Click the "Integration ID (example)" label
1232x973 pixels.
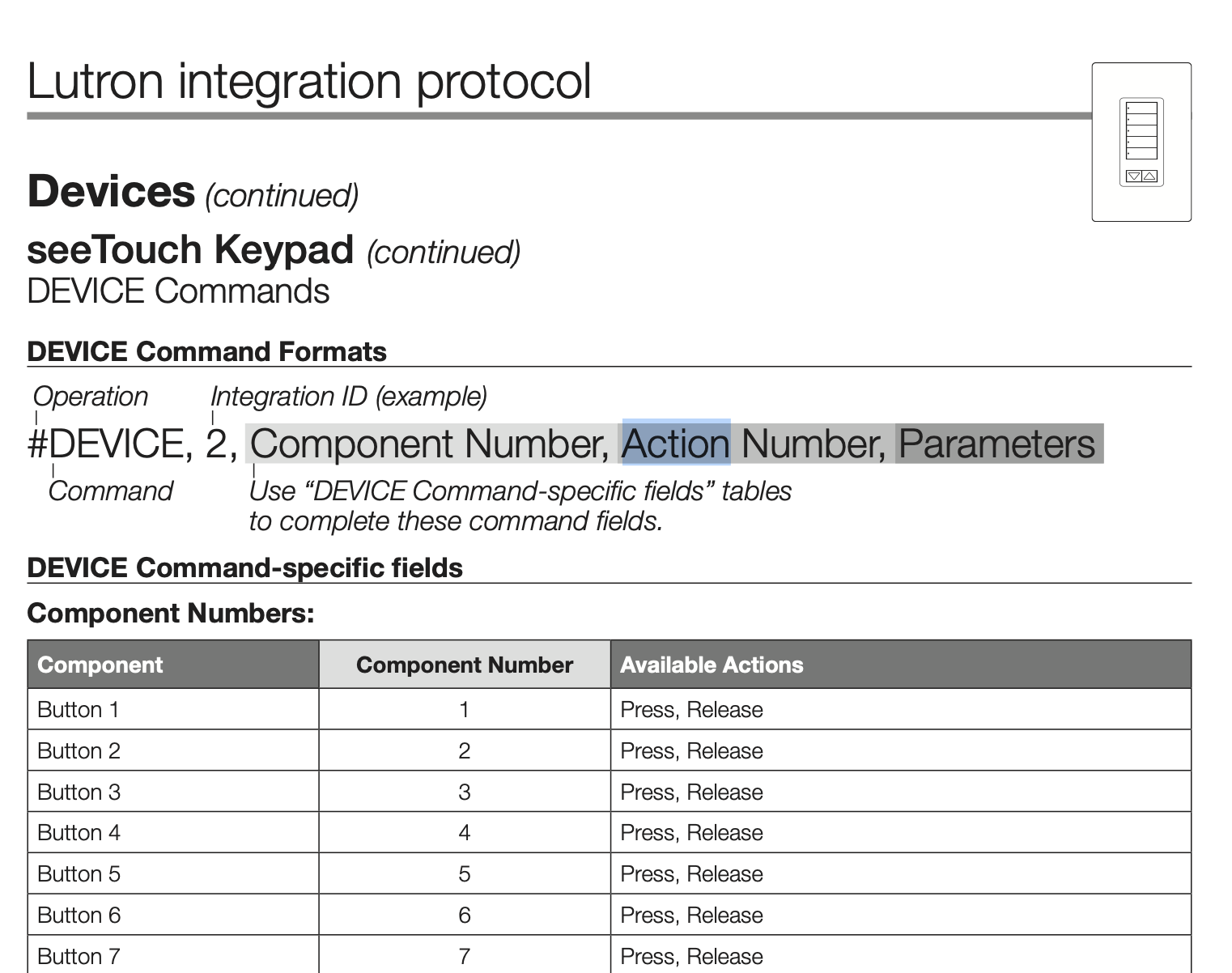coord(349,397)
